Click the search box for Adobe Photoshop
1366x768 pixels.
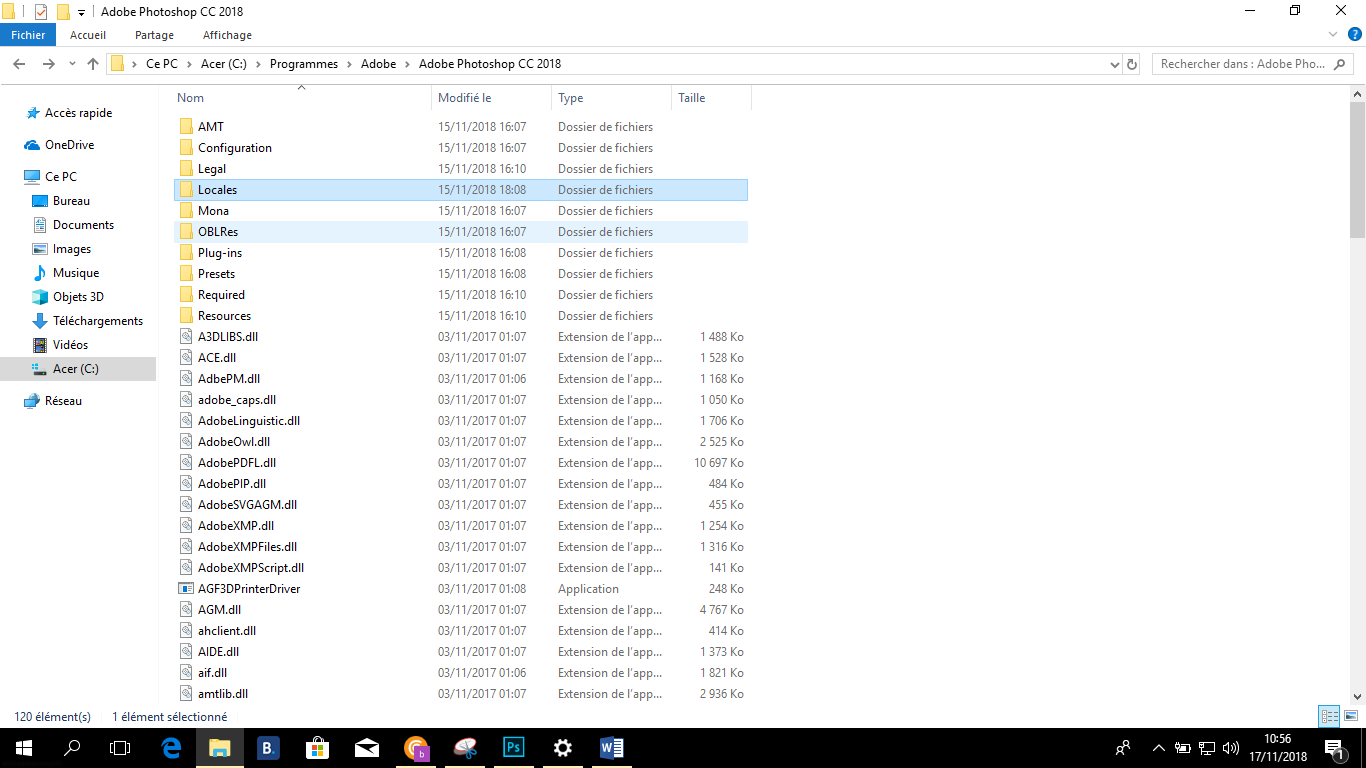1252,64
